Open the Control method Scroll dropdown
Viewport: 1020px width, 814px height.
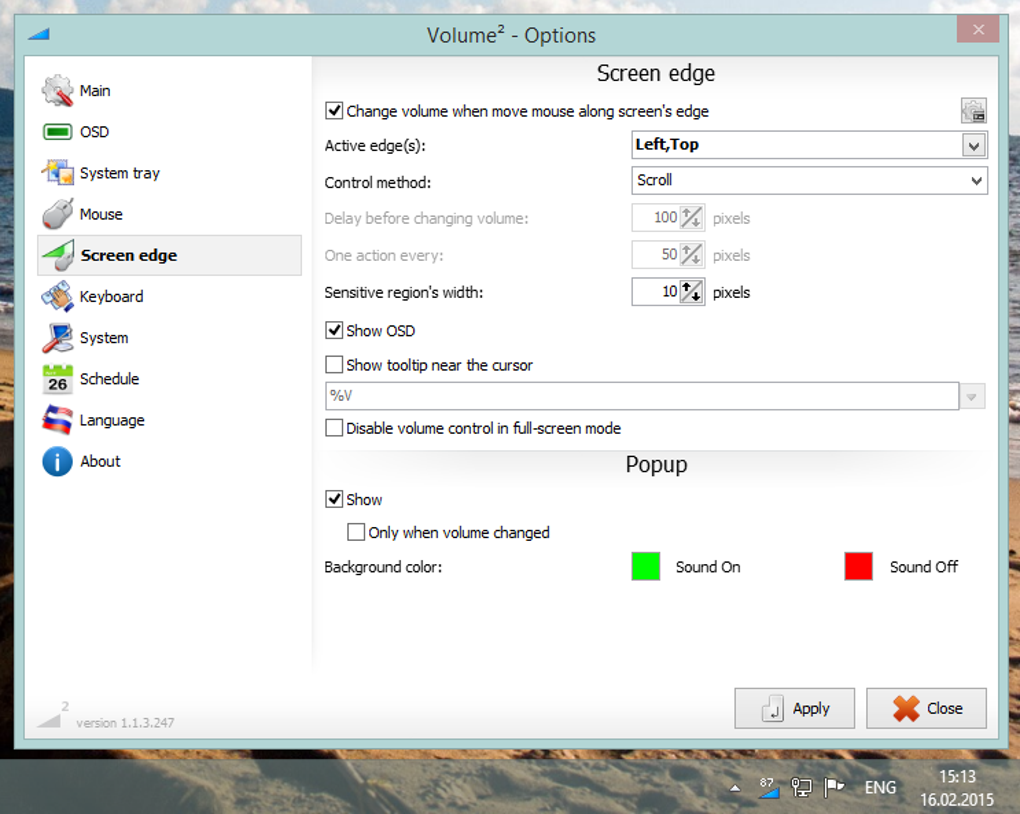809,180
